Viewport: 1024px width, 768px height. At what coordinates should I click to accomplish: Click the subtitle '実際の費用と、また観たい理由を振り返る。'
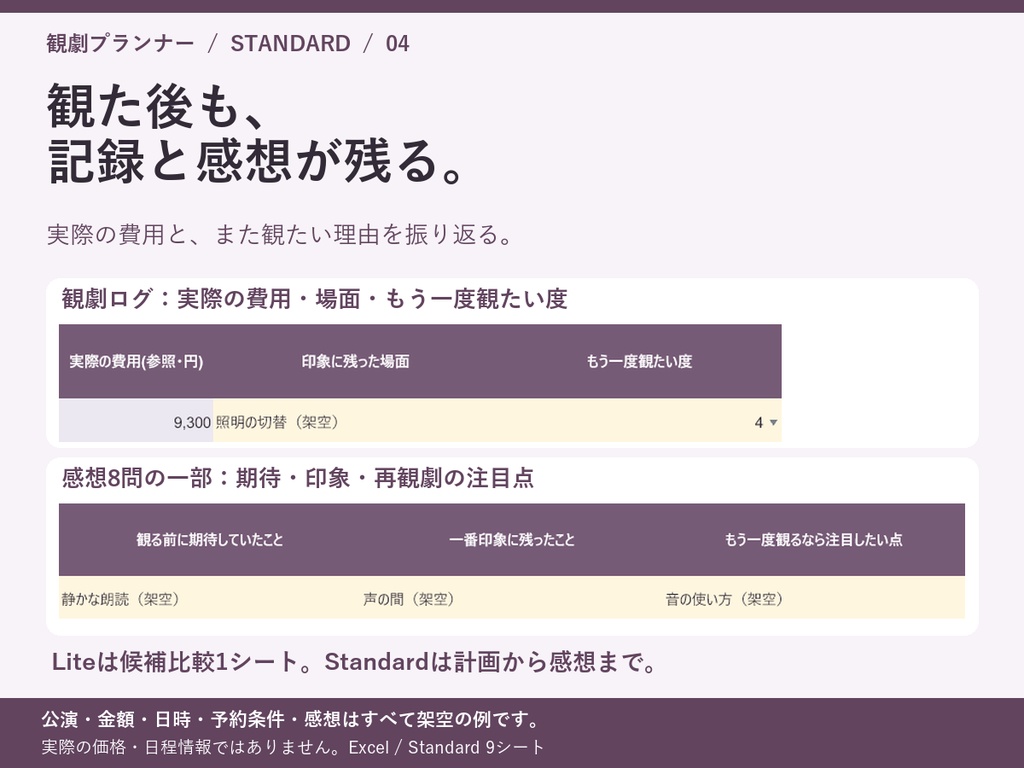(281, 234)
